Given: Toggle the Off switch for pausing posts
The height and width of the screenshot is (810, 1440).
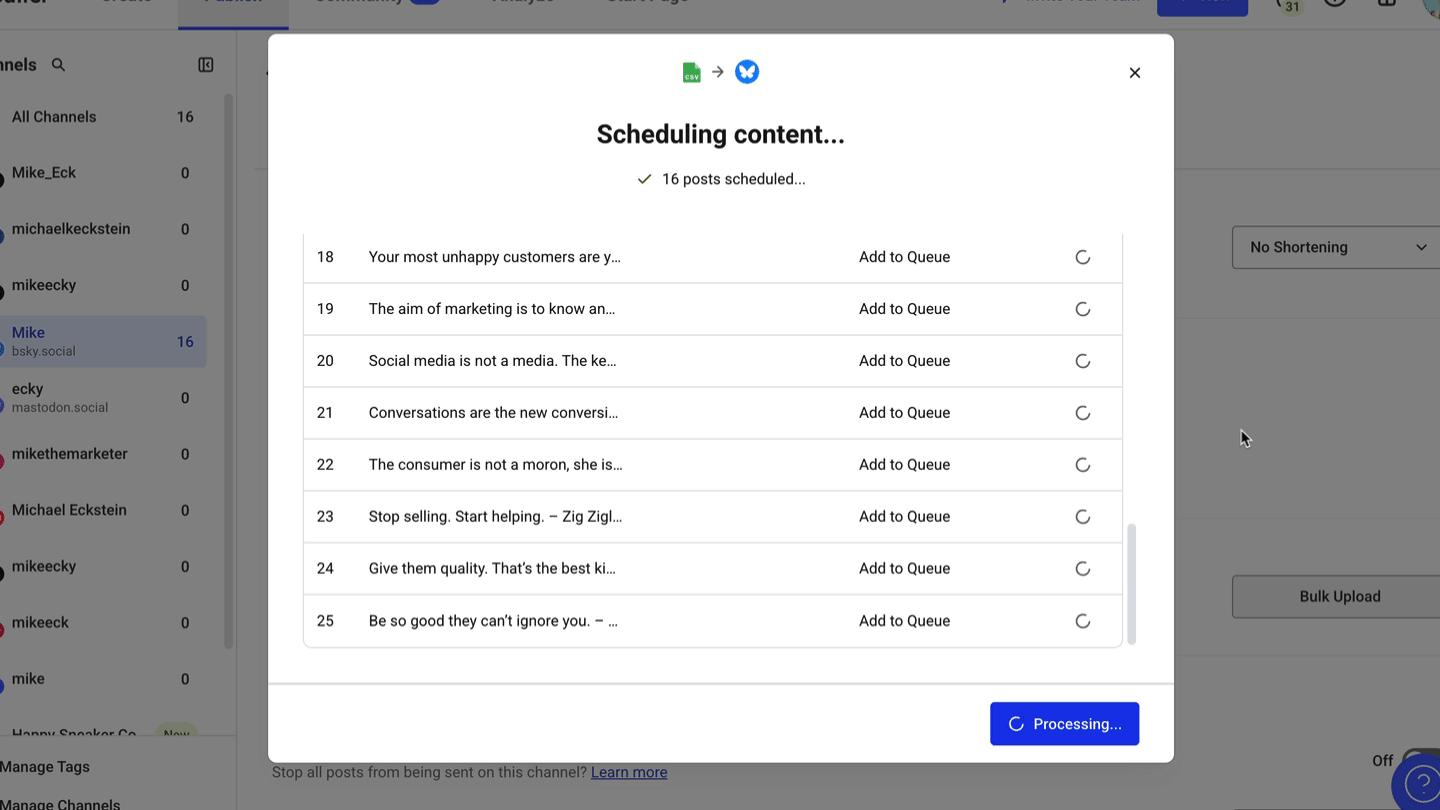Looking at the screenshot, I should (1420, 760).
